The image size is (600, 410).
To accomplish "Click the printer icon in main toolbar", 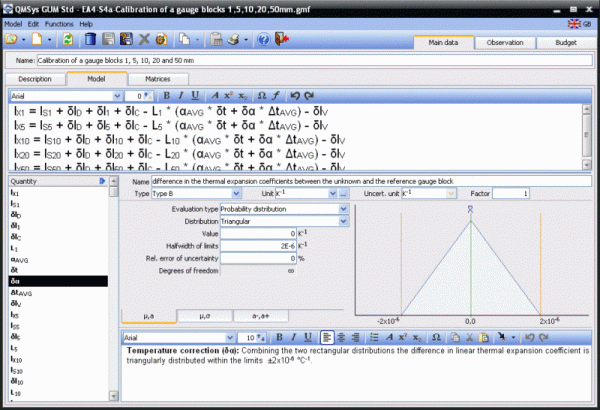I will click(x=230, y=40).
